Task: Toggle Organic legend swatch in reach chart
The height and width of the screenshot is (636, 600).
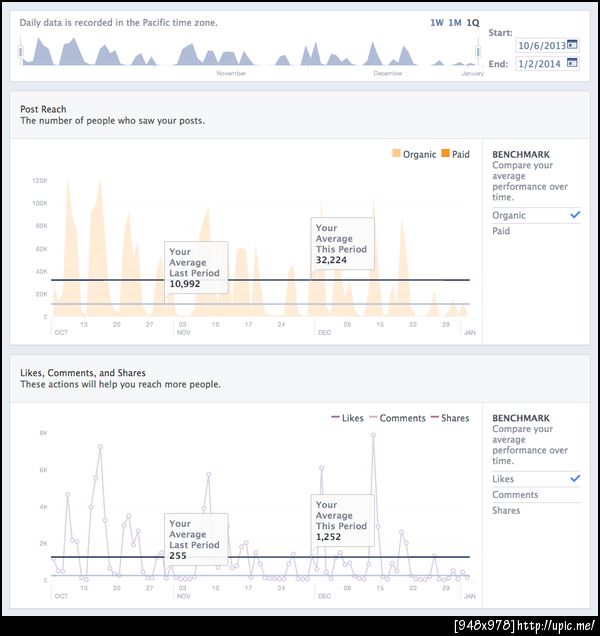Action: 396,153
